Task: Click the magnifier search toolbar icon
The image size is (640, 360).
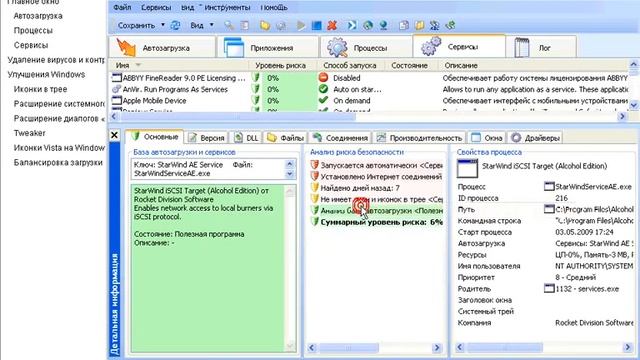Action: coord(229,25)
